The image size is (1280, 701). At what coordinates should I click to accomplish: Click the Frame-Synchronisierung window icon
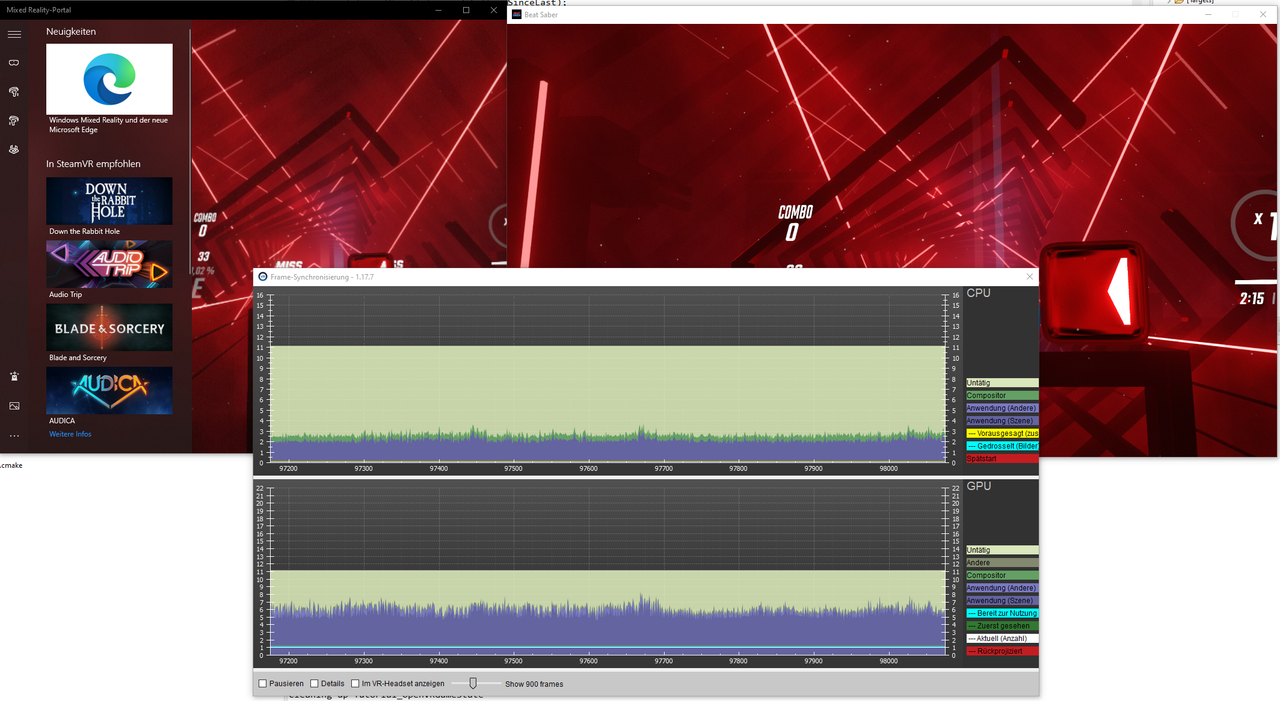[263, 277]
